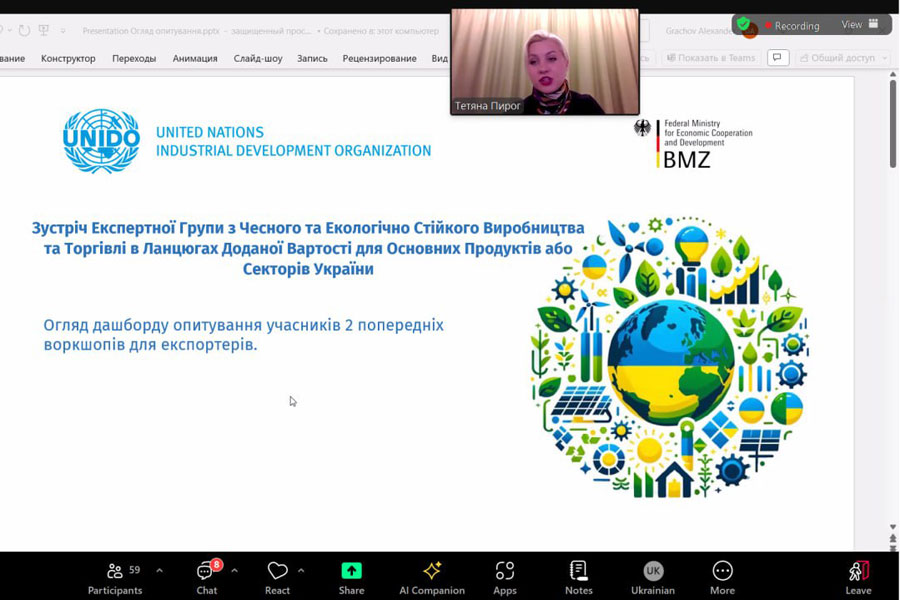Click the scrollbar down arrow

coord(893,527)
